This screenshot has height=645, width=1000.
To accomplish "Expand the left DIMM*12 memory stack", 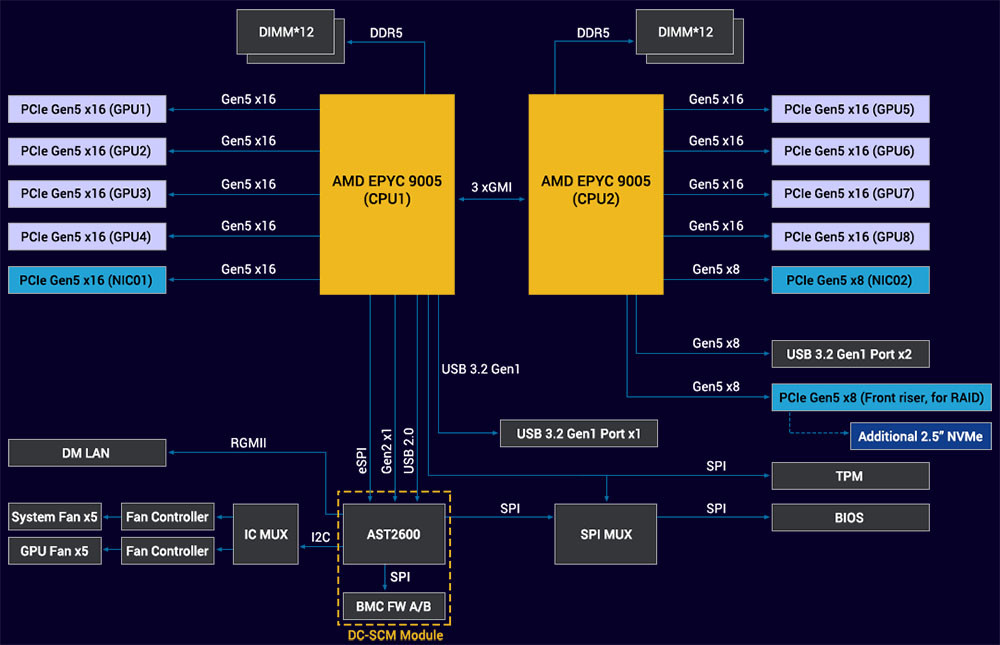I will 285,33.
